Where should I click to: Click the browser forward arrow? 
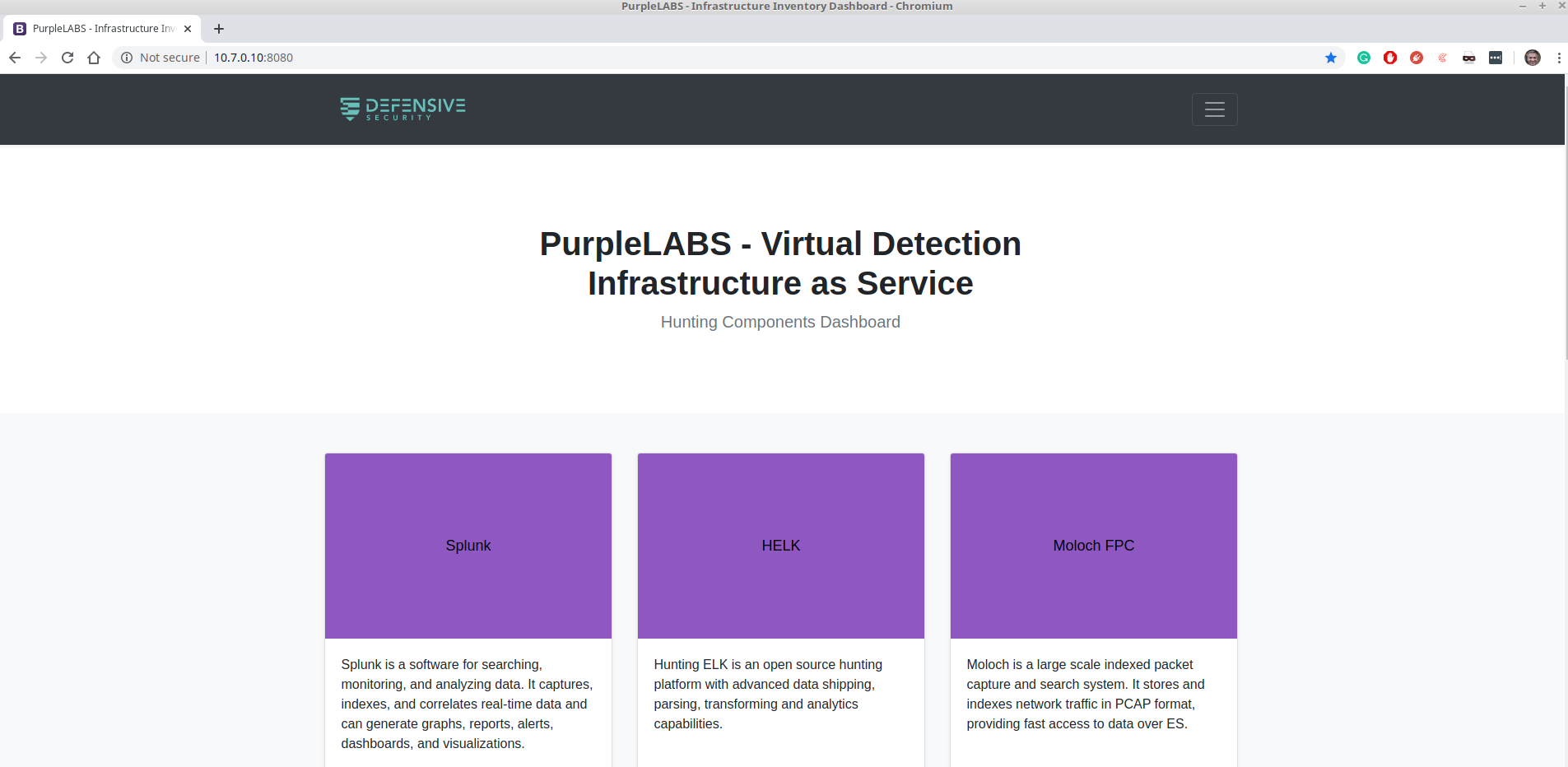41,58
